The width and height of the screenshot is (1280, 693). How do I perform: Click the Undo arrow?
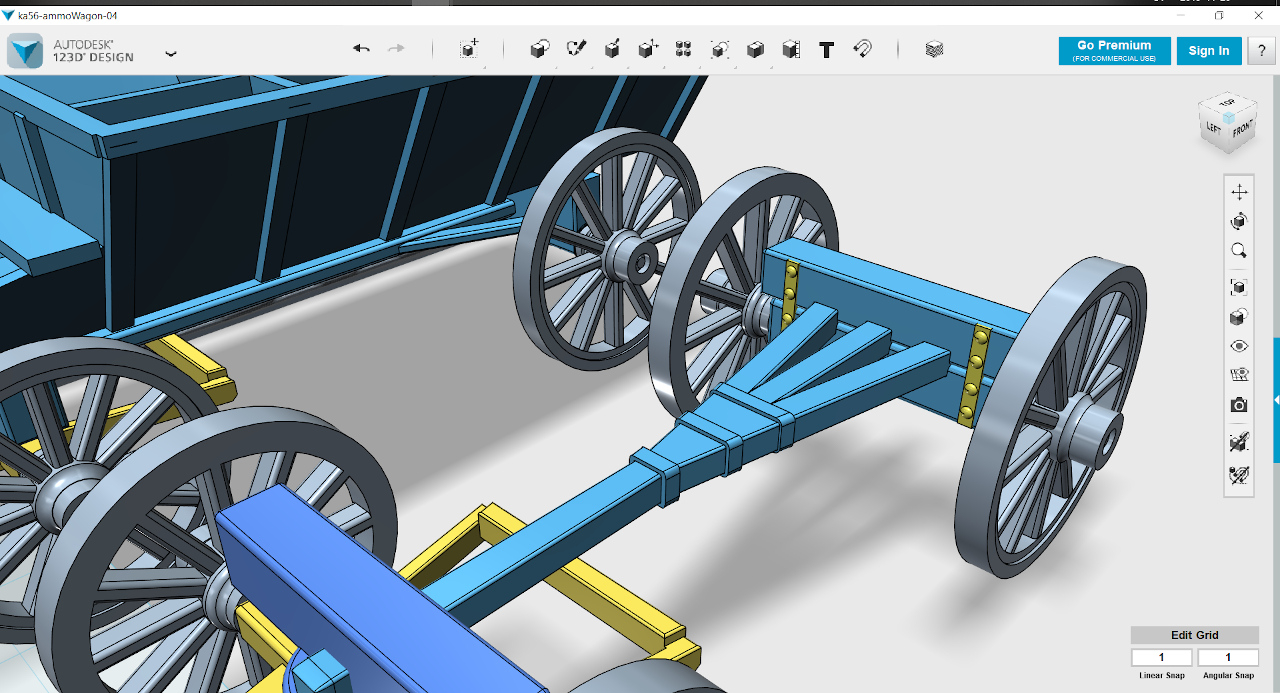(361, 49)
